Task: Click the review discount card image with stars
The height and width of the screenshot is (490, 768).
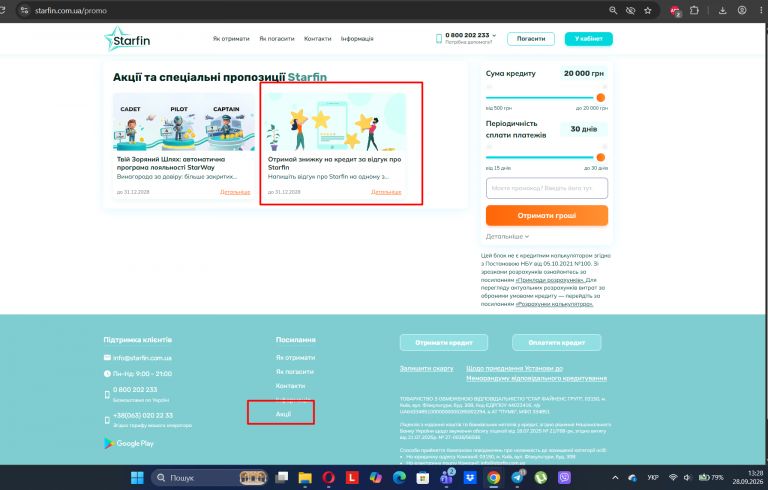Action: coord(335,122)
